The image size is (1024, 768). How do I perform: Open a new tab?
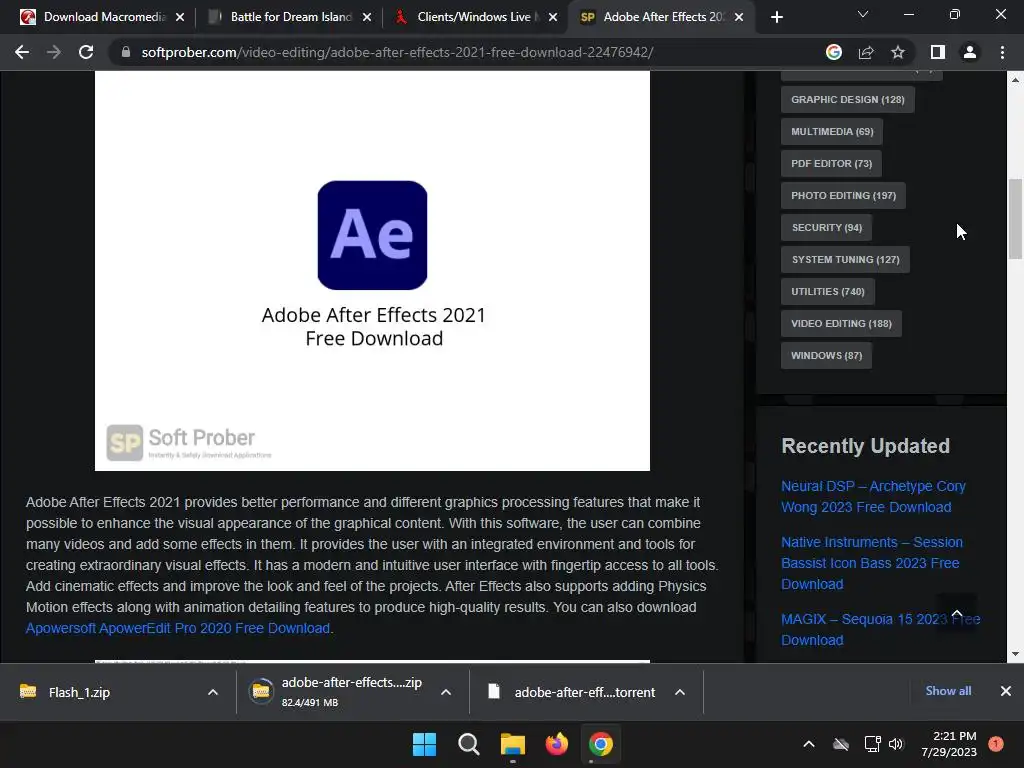click(x=776, y=17)
